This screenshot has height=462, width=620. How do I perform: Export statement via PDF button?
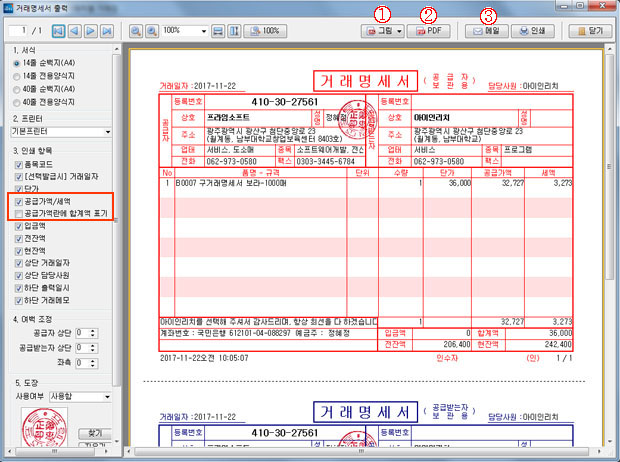(429, 31)
